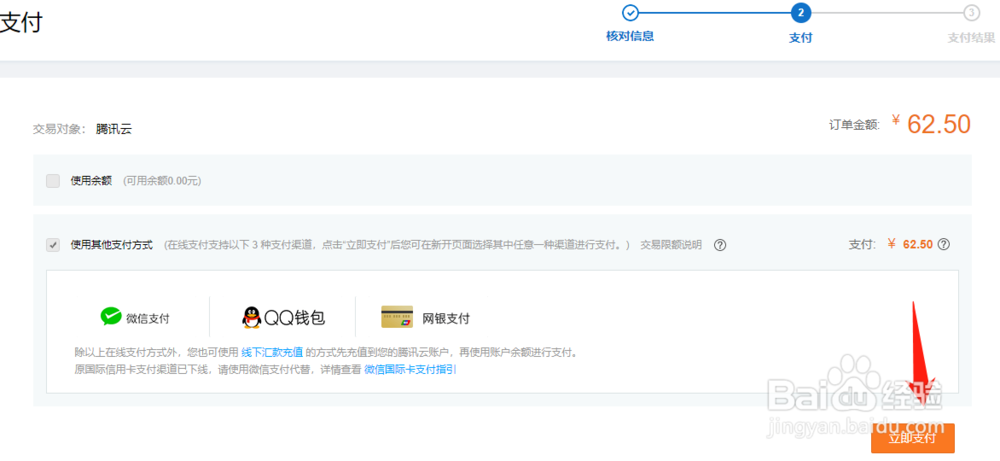Click the QQ penguin wallet icon
Viewport: 1000px width, 461px height.
coord(252,318)
